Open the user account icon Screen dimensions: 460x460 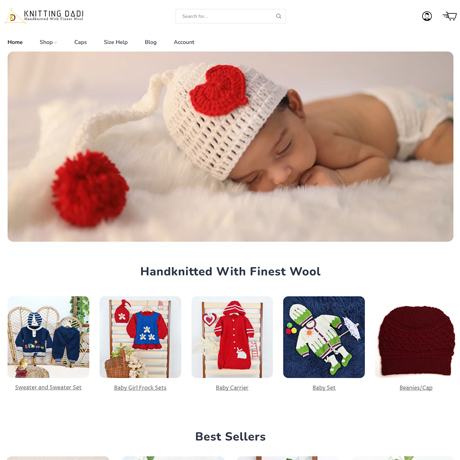click(427, 16)
